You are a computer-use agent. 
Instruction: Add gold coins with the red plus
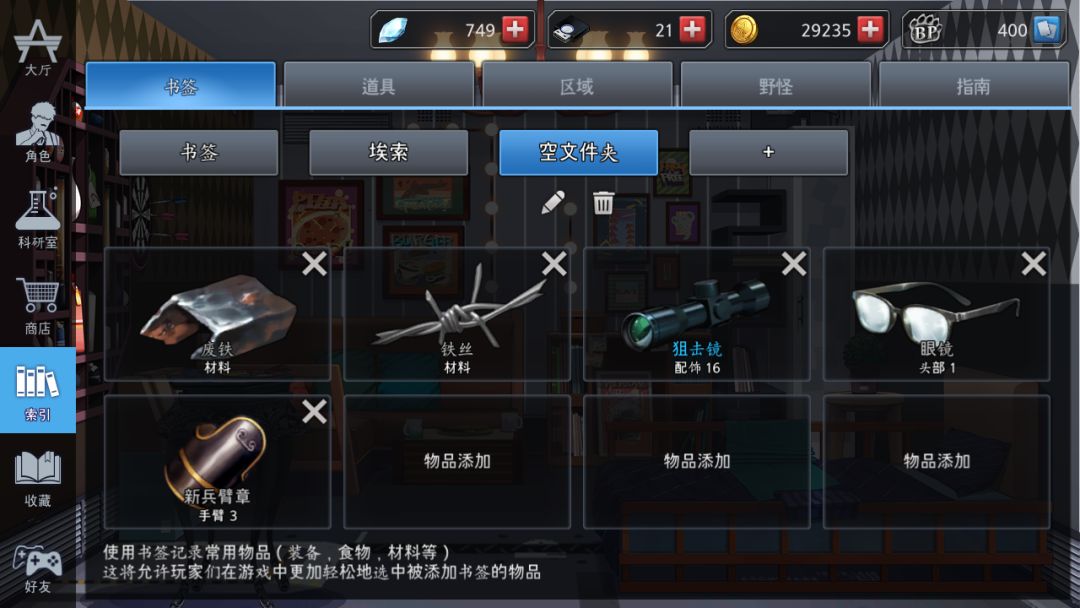[870, 29]
